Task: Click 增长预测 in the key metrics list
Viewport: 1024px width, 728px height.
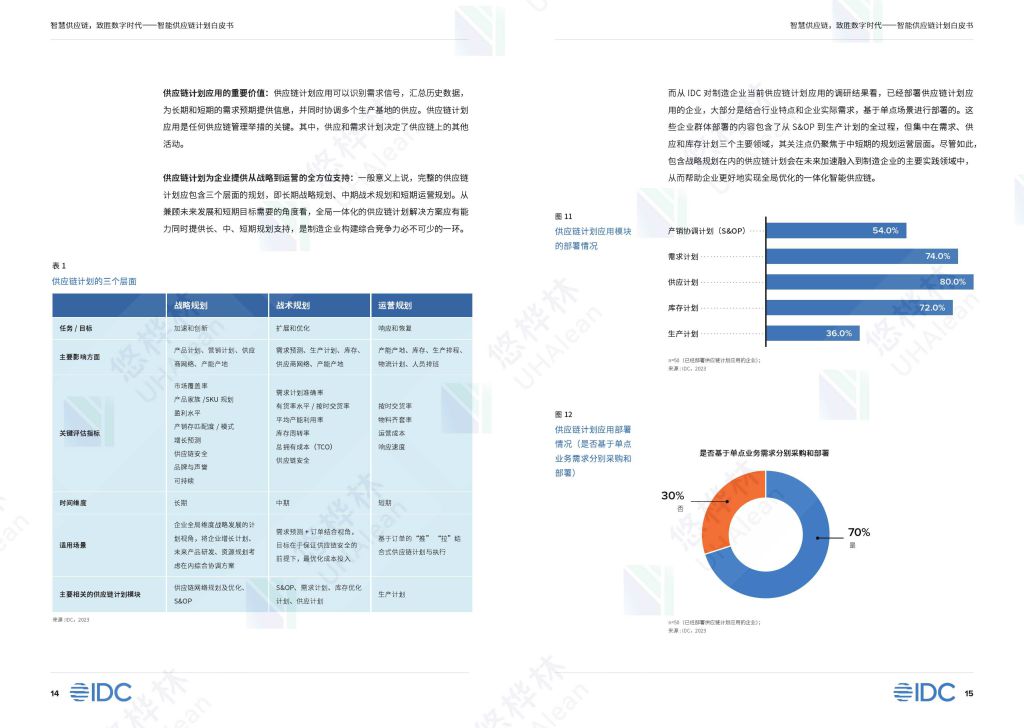Action: coord(187,440)
